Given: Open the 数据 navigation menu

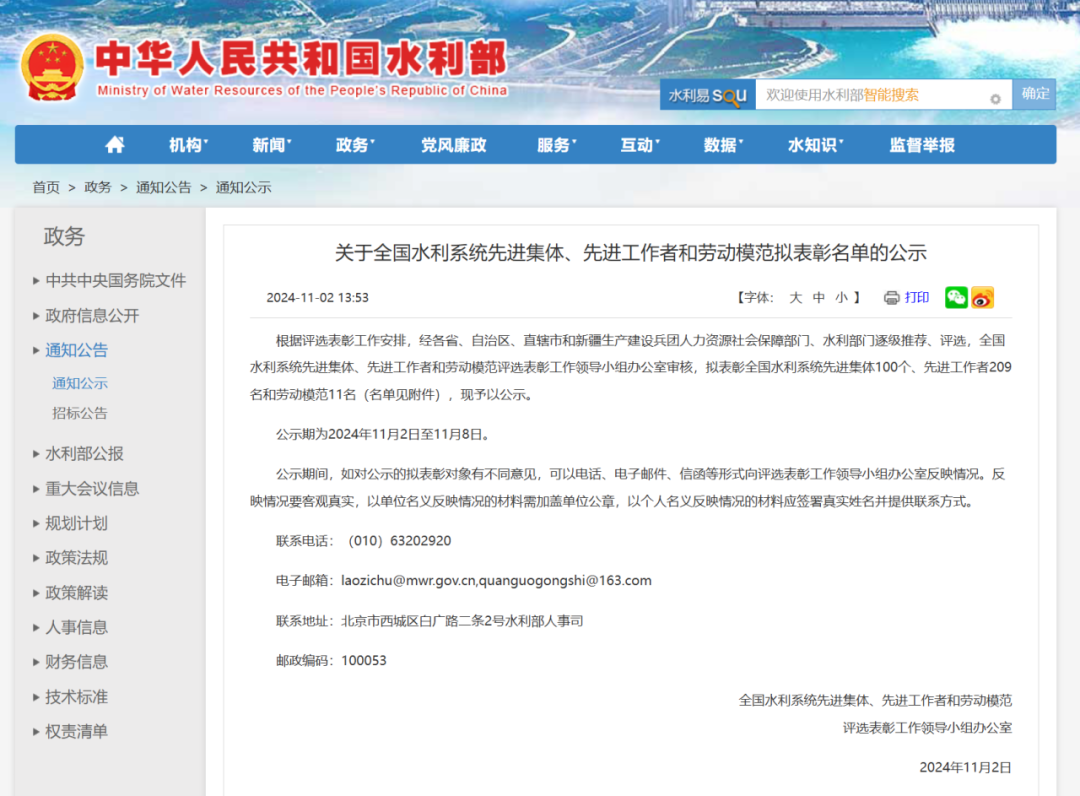Looking at the screenshot, I should click(723, 145).
